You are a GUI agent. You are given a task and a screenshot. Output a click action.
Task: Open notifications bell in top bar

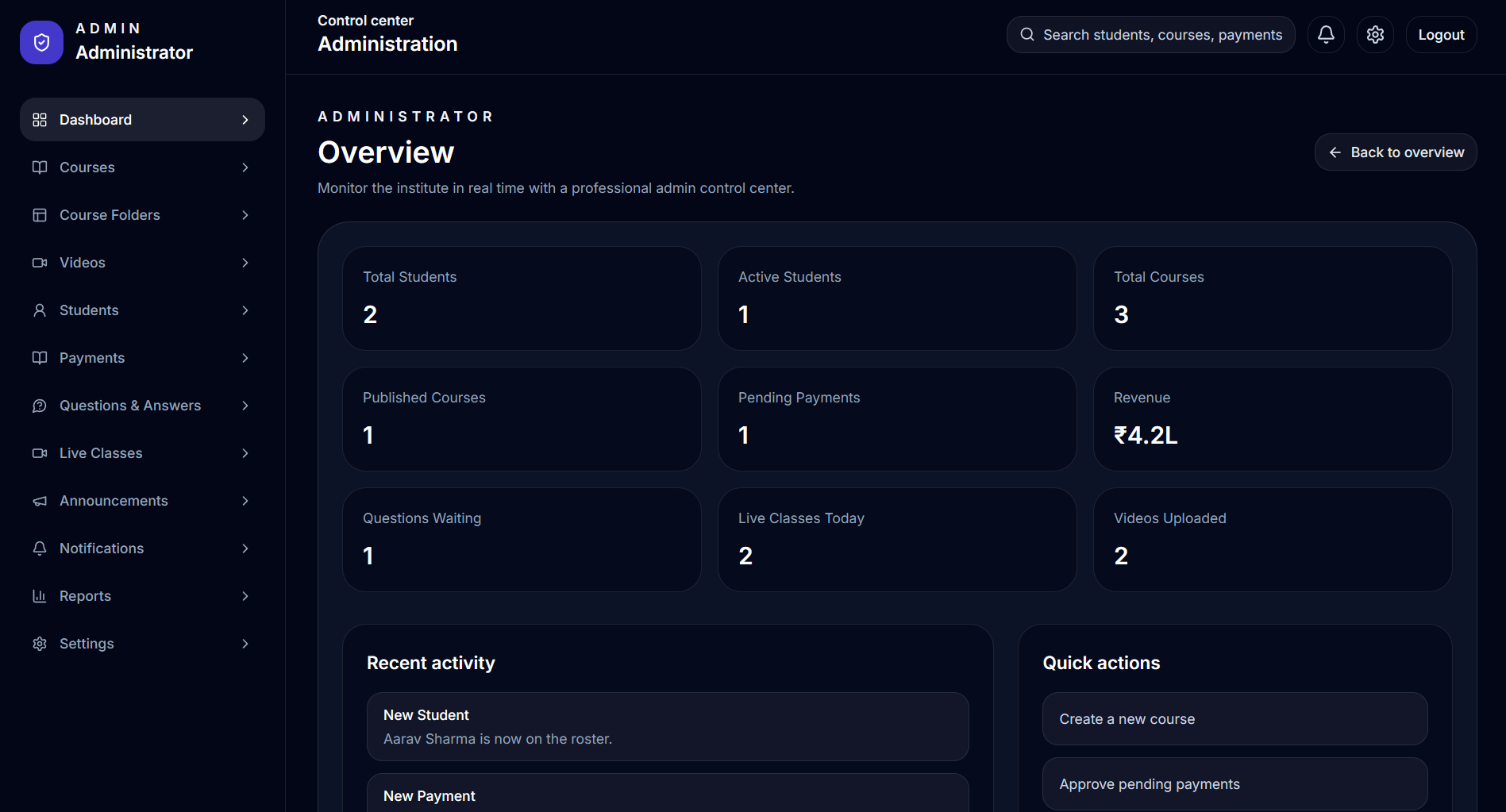[x=1326, y=34]
